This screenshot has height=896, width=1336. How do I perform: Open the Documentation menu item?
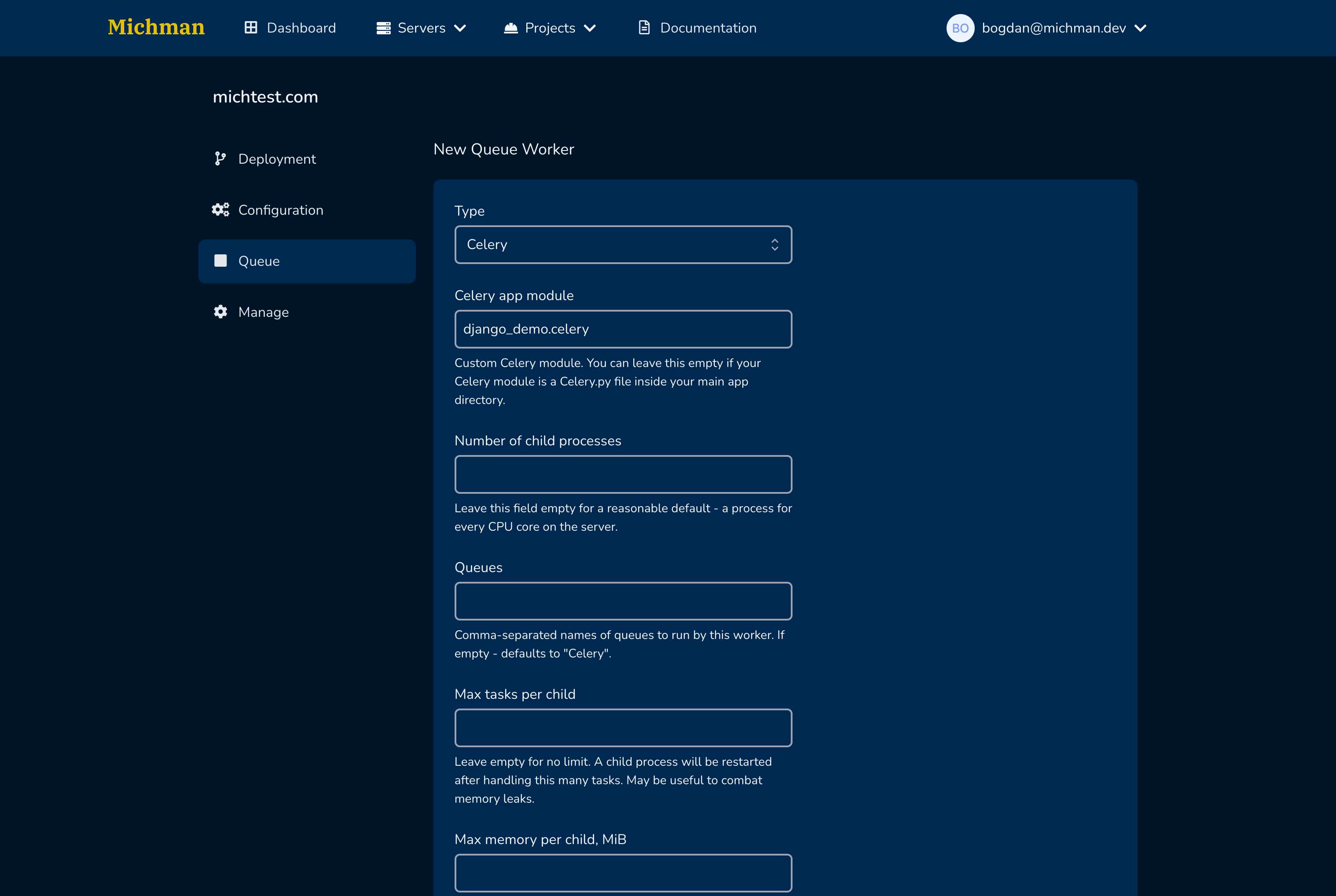point(708,28)
